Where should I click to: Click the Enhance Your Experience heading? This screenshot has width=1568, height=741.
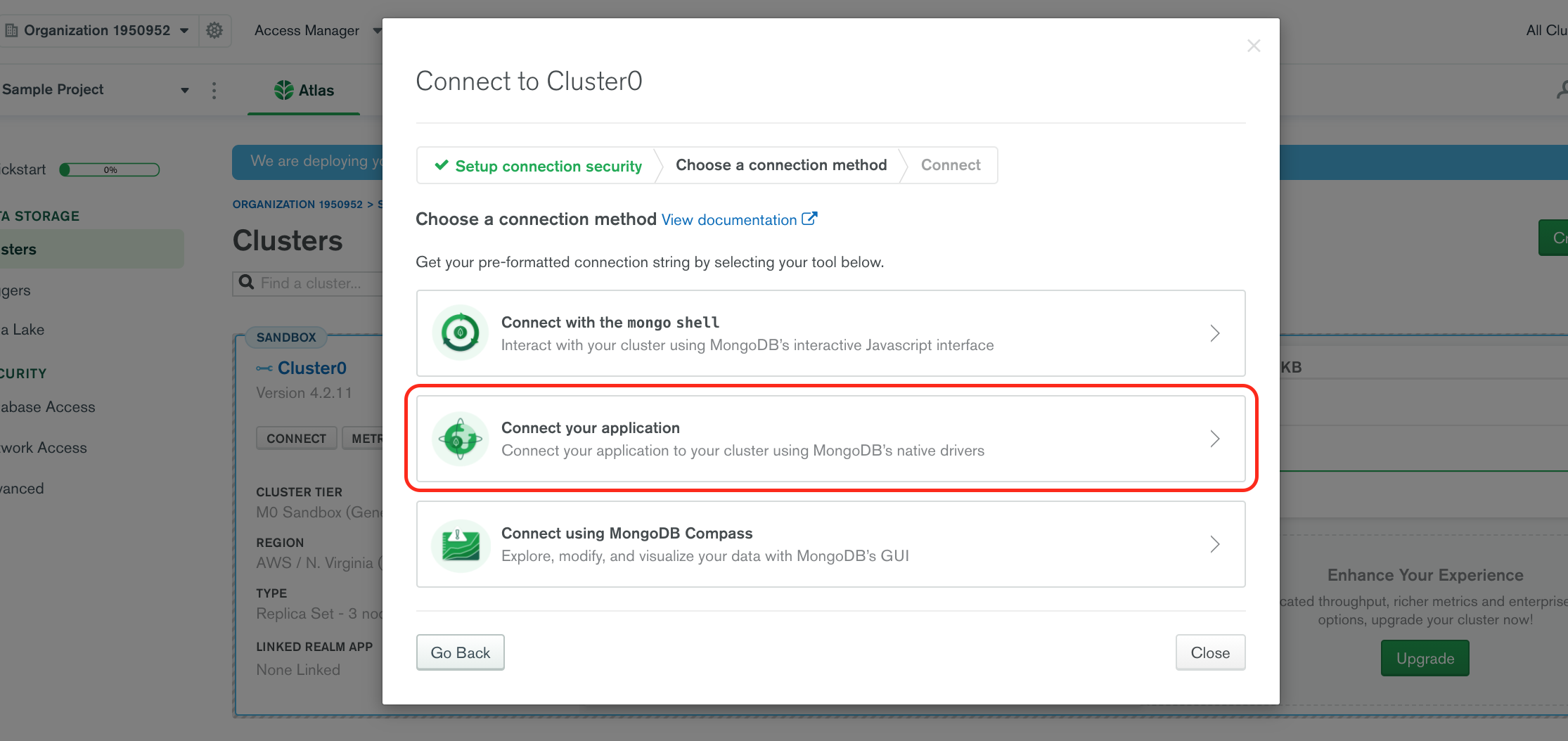[x=1425, y=575]
